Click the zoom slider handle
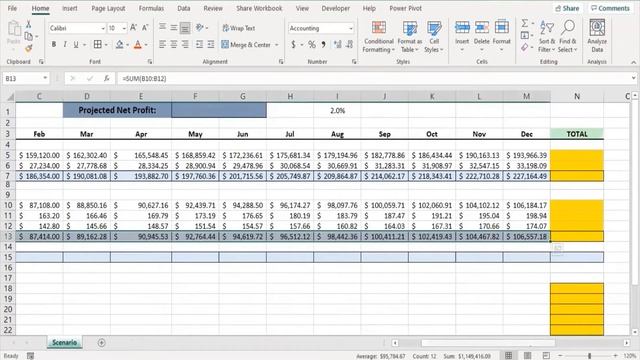Image resolution: width=640 pixels, height=360 pixels. pyautogui.click(x=589, y=356)
